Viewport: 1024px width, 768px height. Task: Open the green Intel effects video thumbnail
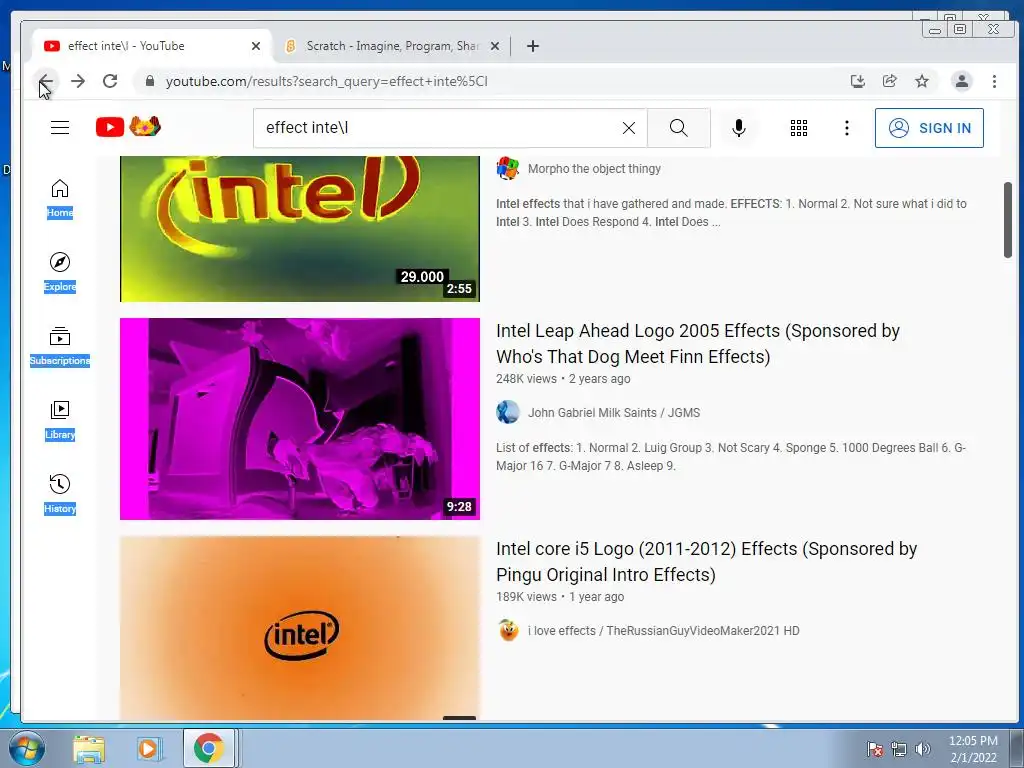300,229
